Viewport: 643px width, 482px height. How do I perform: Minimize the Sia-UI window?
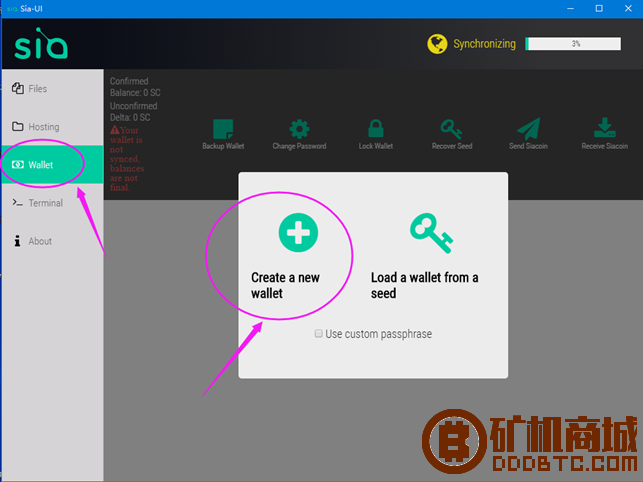pyautogui.click(x=570, y=9)
